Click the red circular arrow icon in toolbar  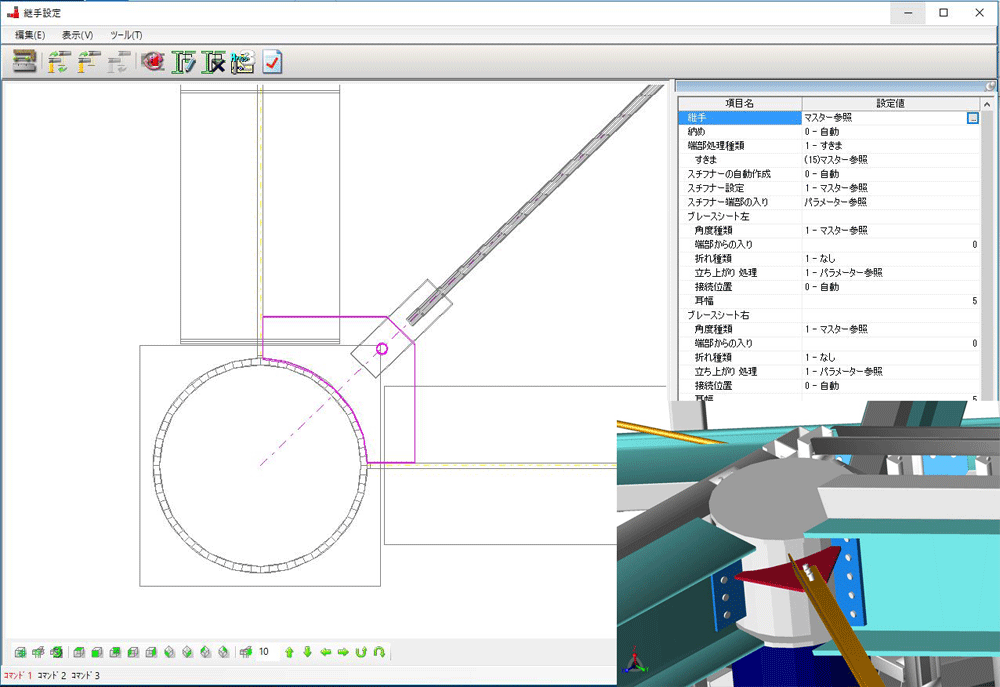152,63
